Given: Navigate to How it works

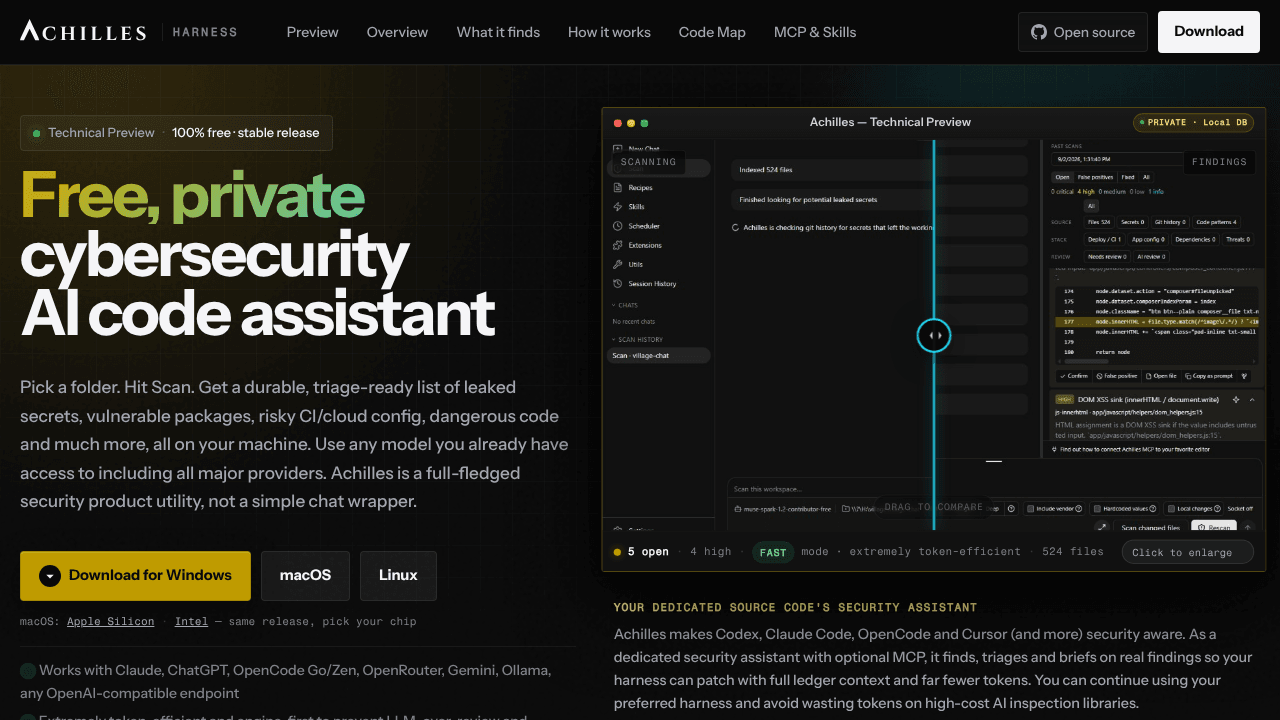Looking at the screenshot, I should click(609, 32).
